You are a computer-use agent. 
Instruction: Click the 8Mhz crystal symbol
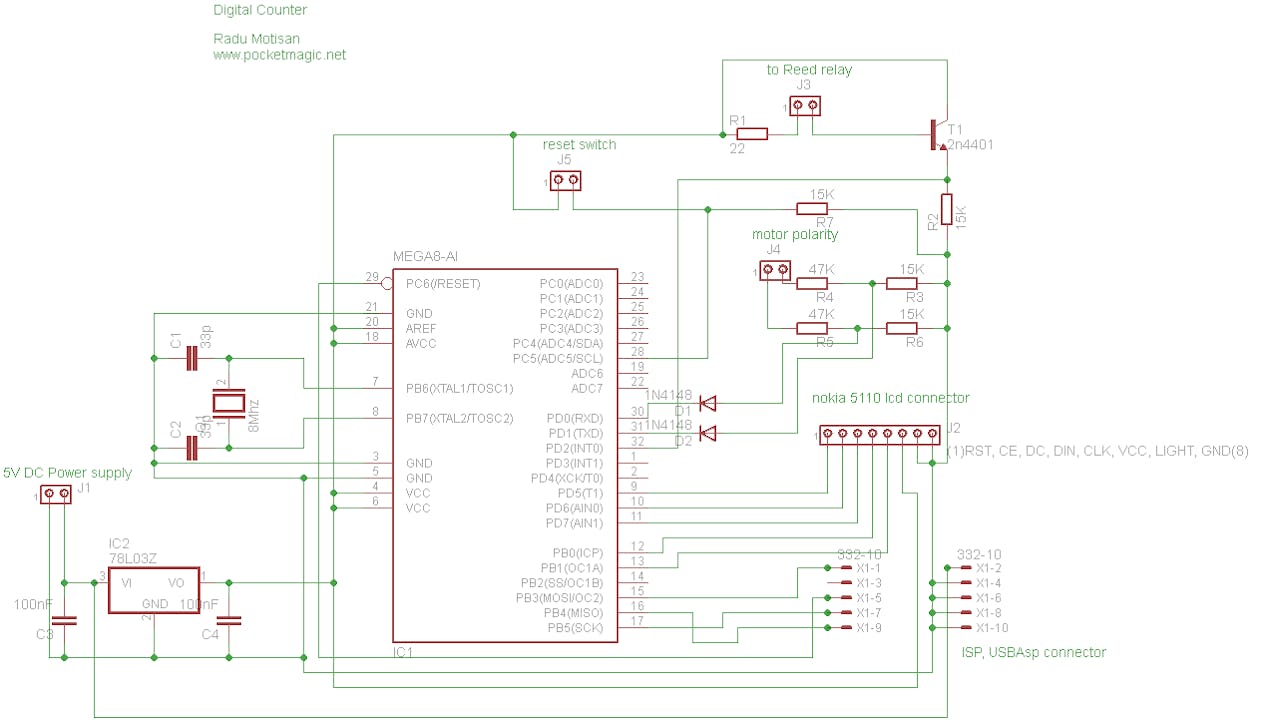(x=228, y=403)
